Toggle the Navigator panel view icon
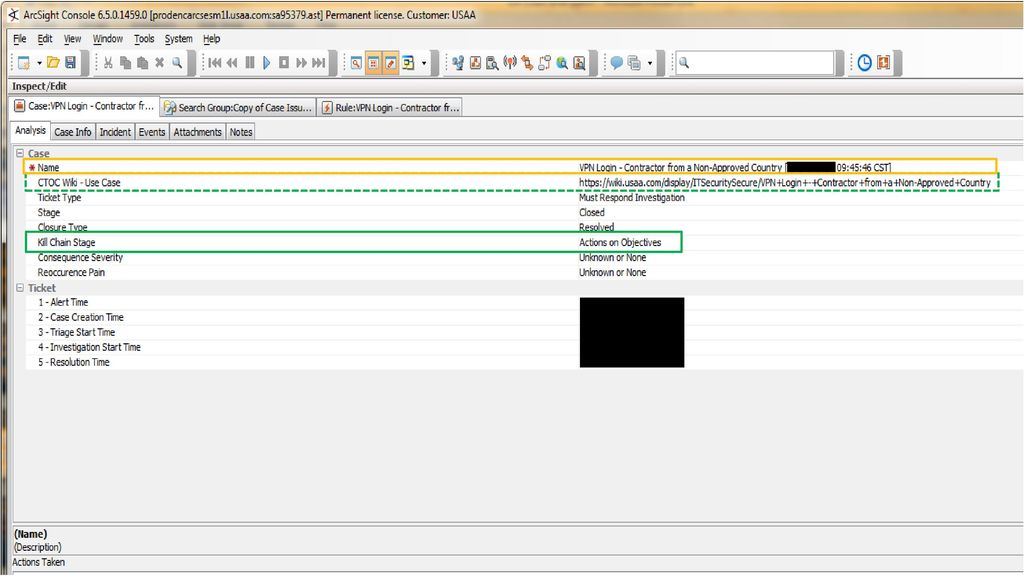This screenshot has height=576, width=1024. coord(356,63)
